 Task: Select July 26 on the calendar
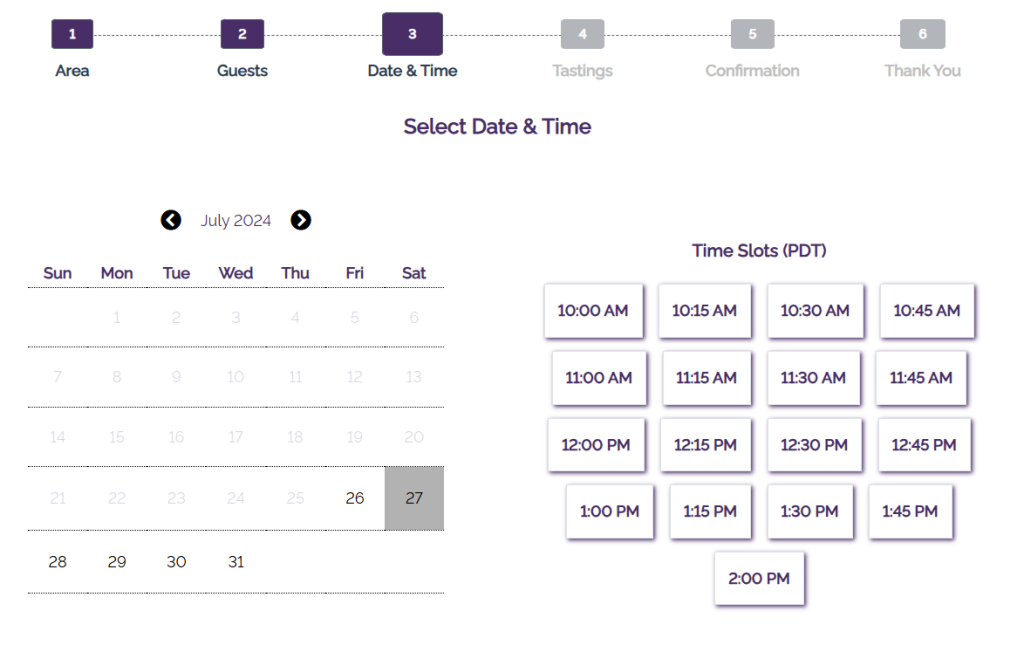pos(355,498)
